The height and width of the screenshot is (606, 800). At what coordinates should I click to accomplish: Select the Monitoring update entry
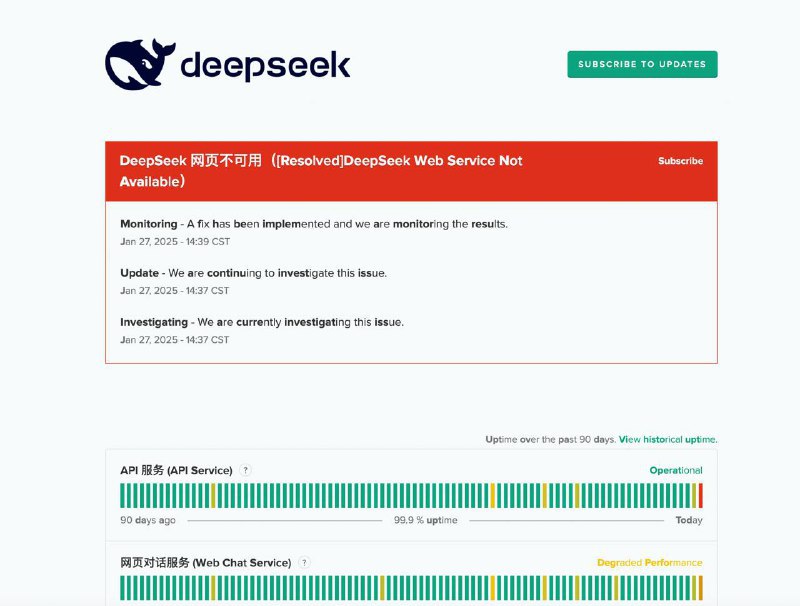315,224
